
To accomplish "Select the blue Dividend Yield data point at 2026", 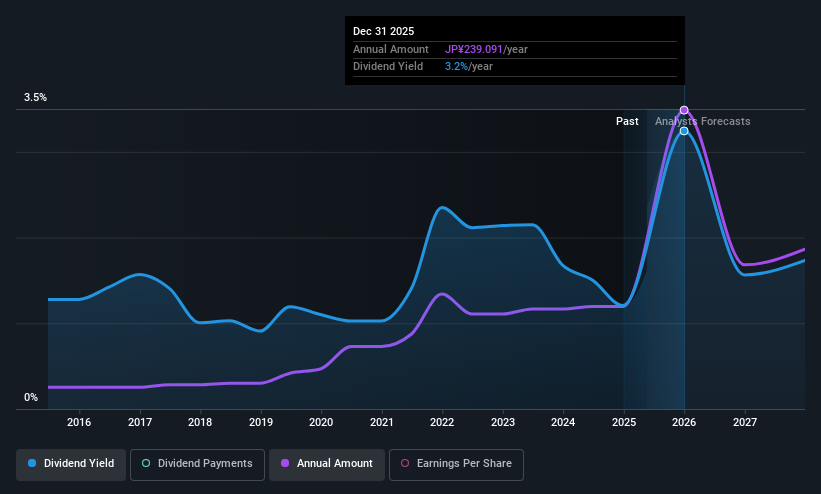I will [x=684, y=131].
